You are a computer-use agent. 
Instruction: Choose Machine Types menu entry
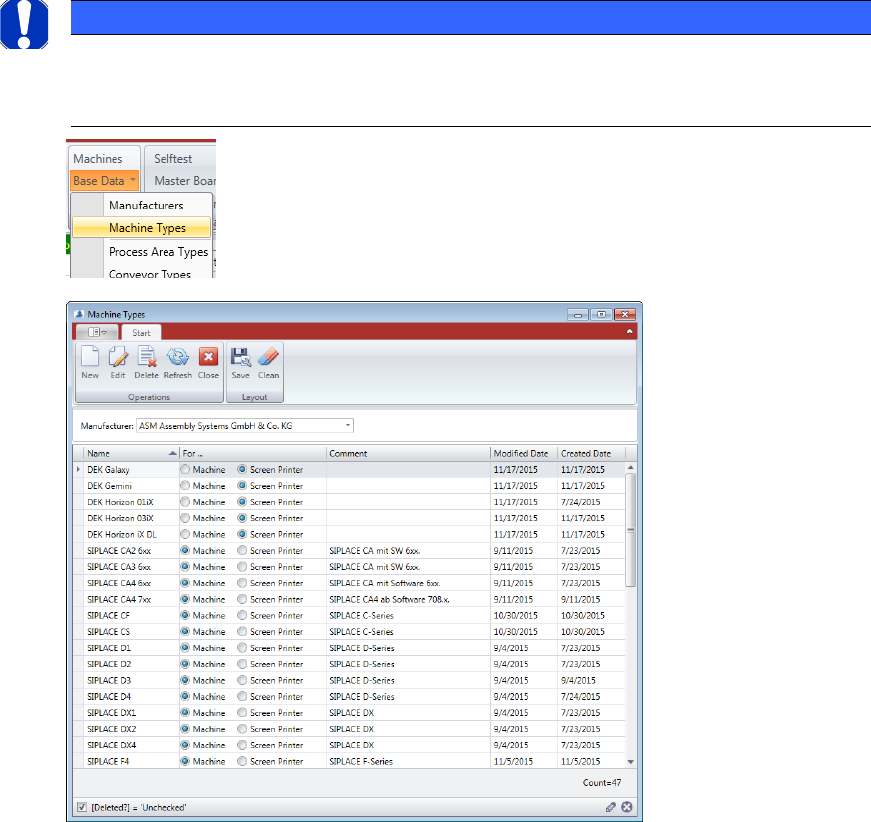click(x=142, y=228)
